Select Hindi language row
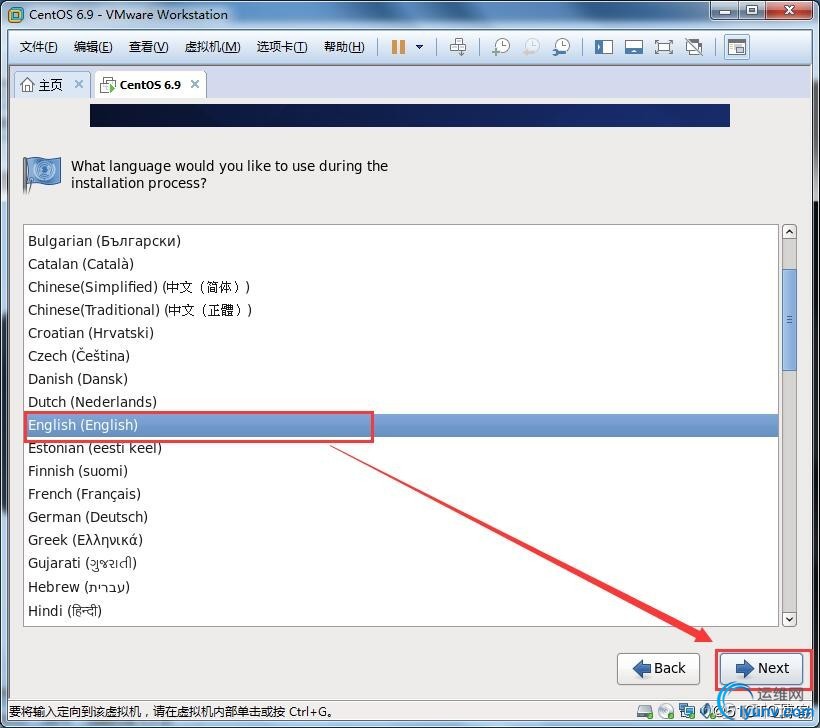Screen dimensions: 820x728 point(401,611)
